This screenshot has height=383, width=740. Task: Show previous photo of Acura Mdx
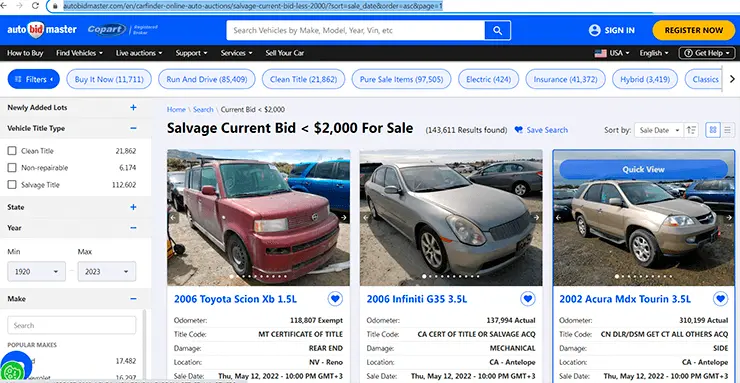pyautogui.click(x=558, y=217)
